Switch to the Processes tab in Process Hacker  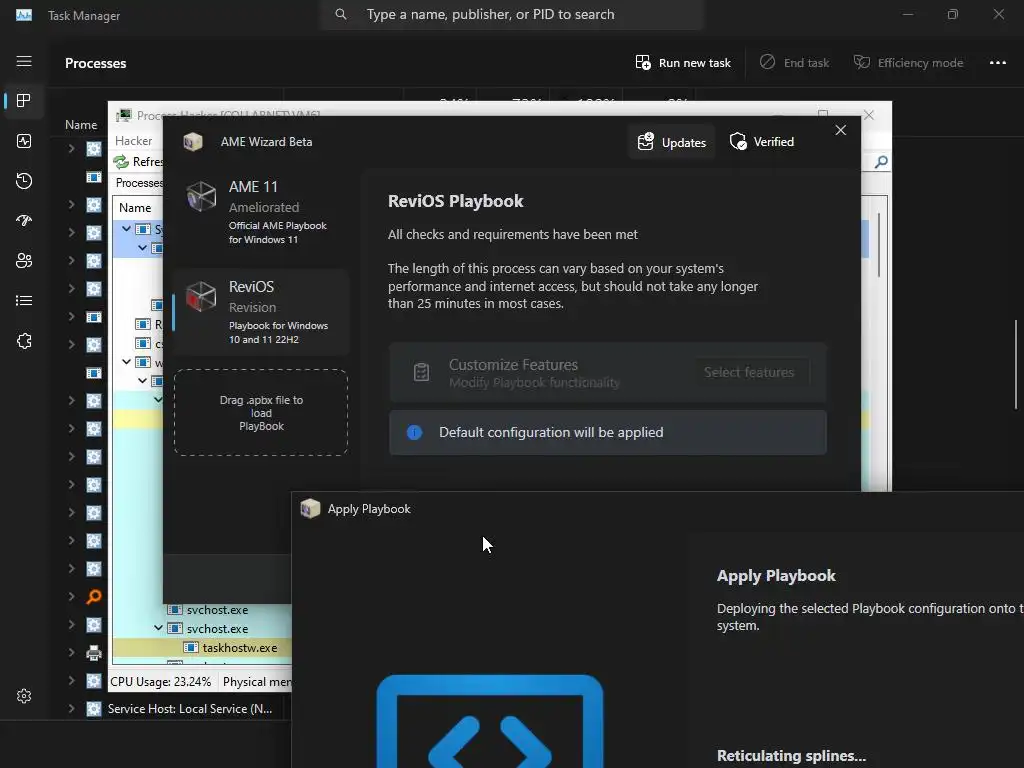coord(138,183)
